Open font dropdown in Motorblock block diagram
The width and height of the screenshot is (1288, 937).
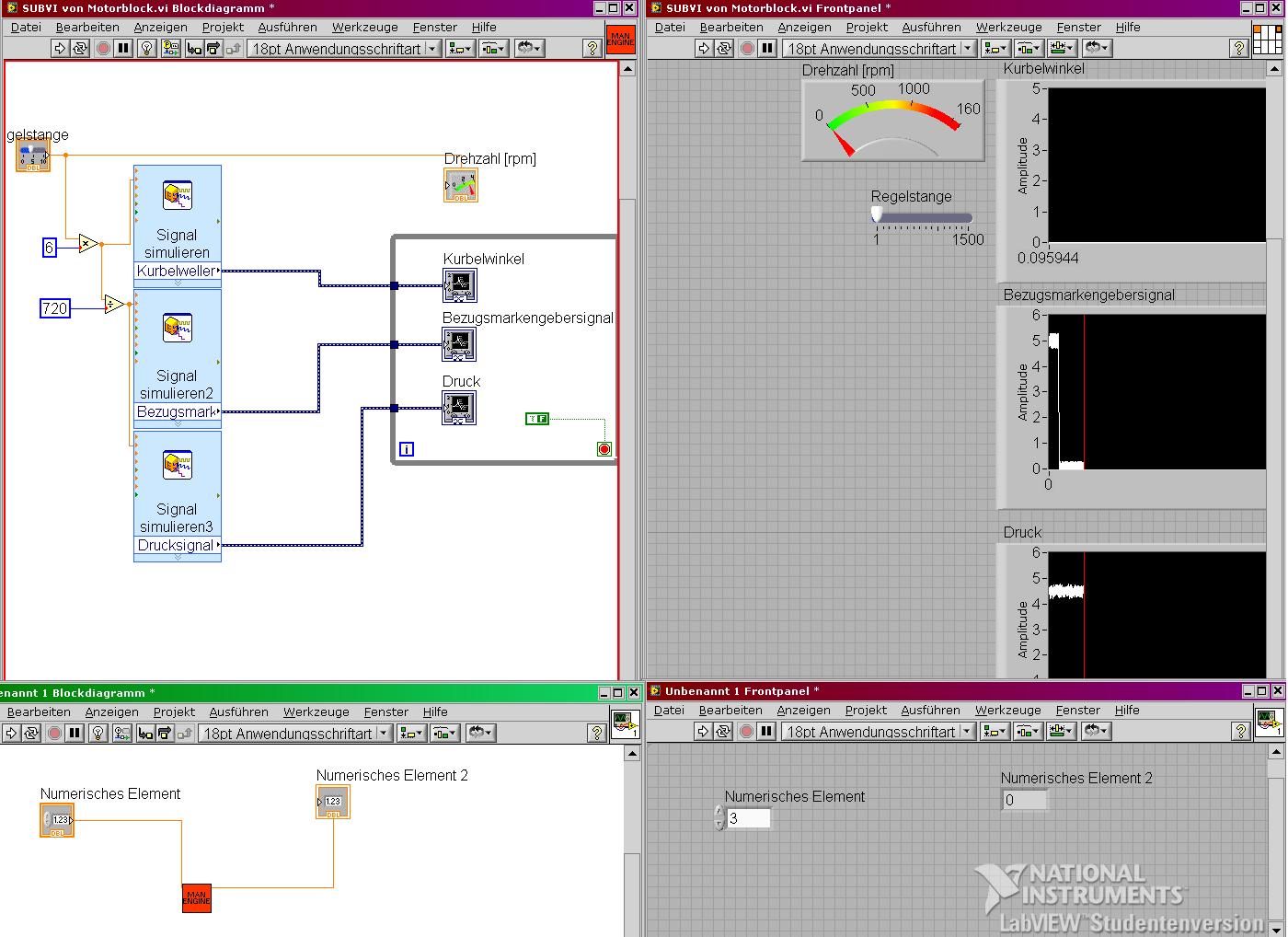(x=344, y=49)
